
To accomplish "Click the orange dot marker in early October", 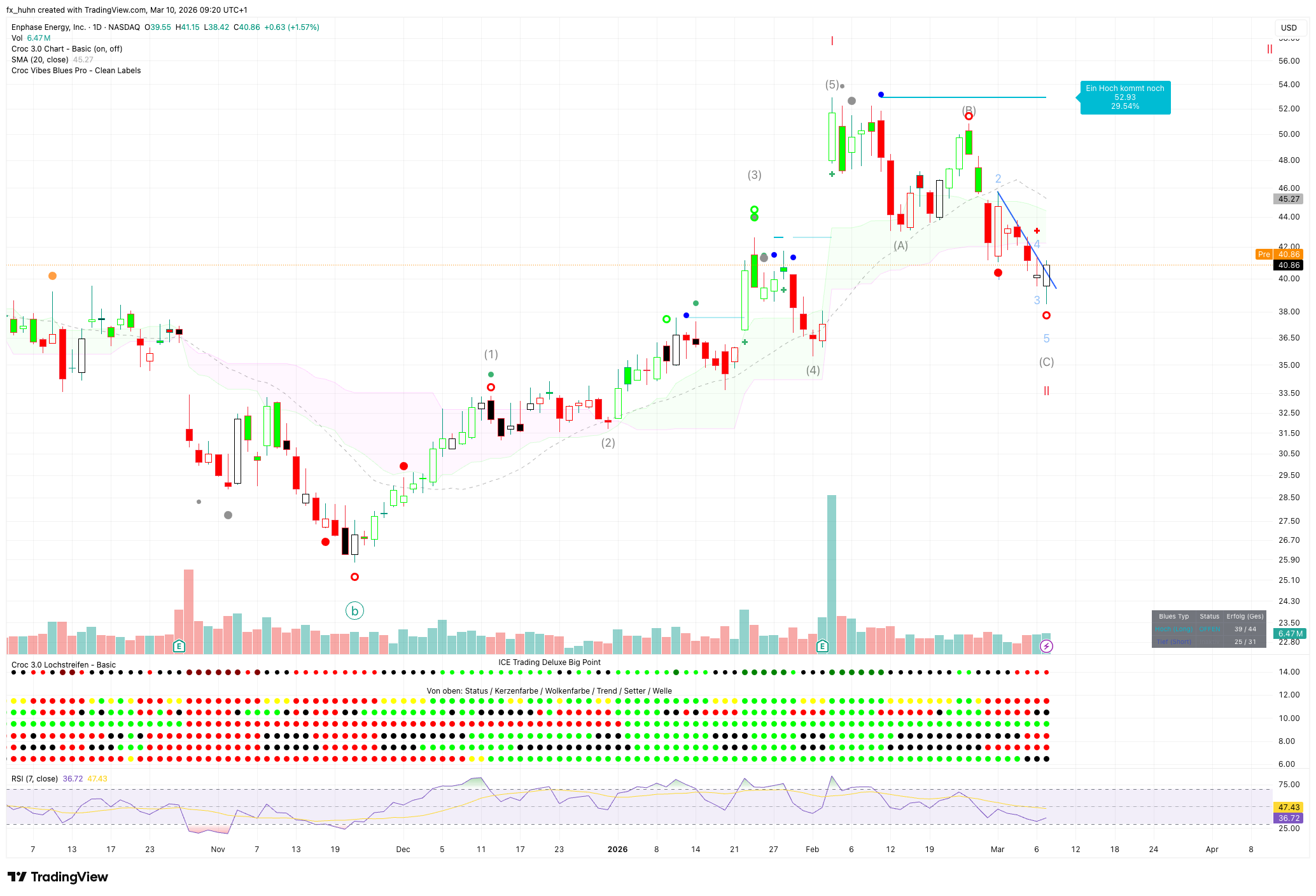I will coord(52,276).
